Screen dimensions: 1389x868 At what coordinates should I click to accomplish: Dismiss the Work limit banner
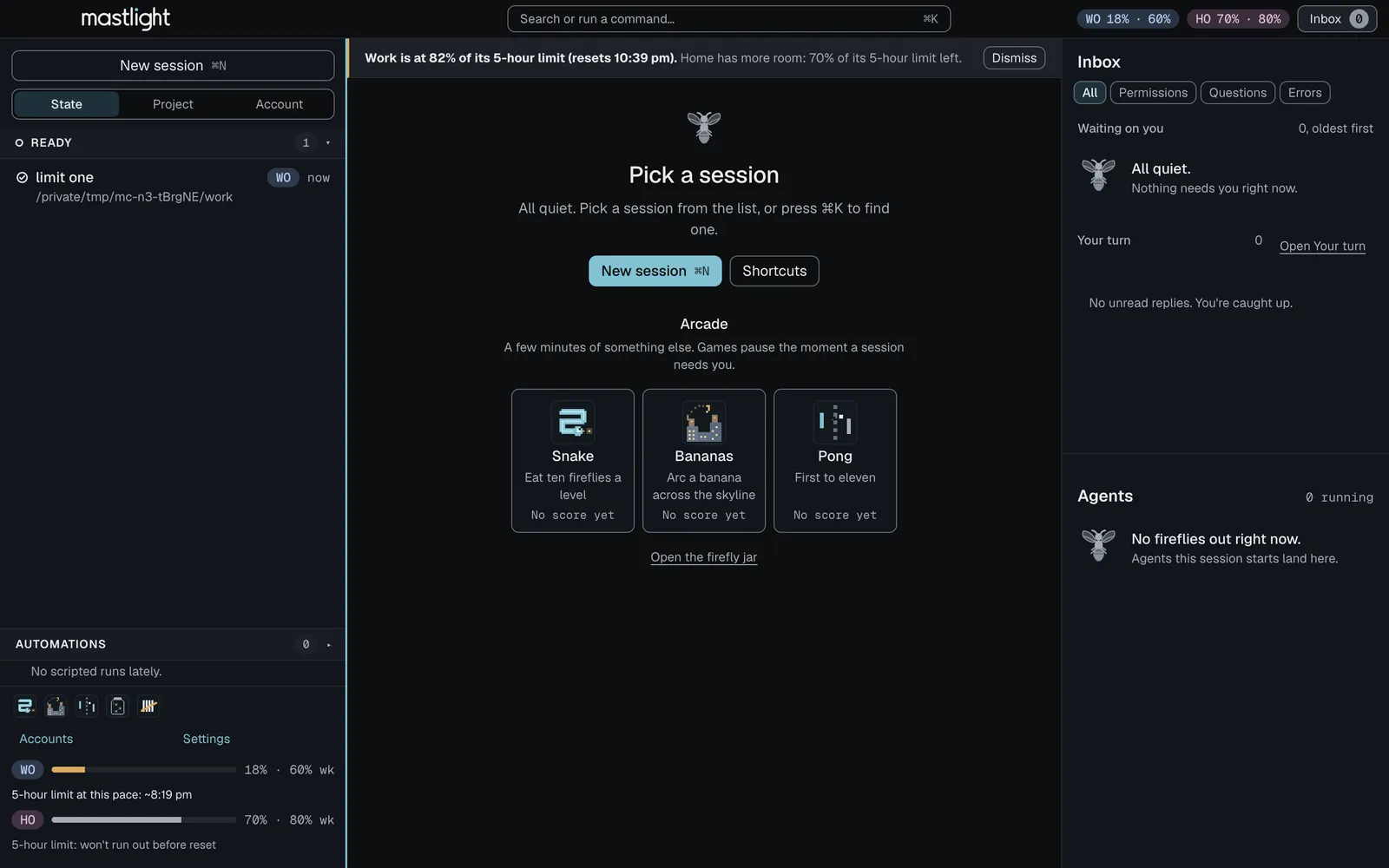pyautogui.click(x=1014, y=58)
